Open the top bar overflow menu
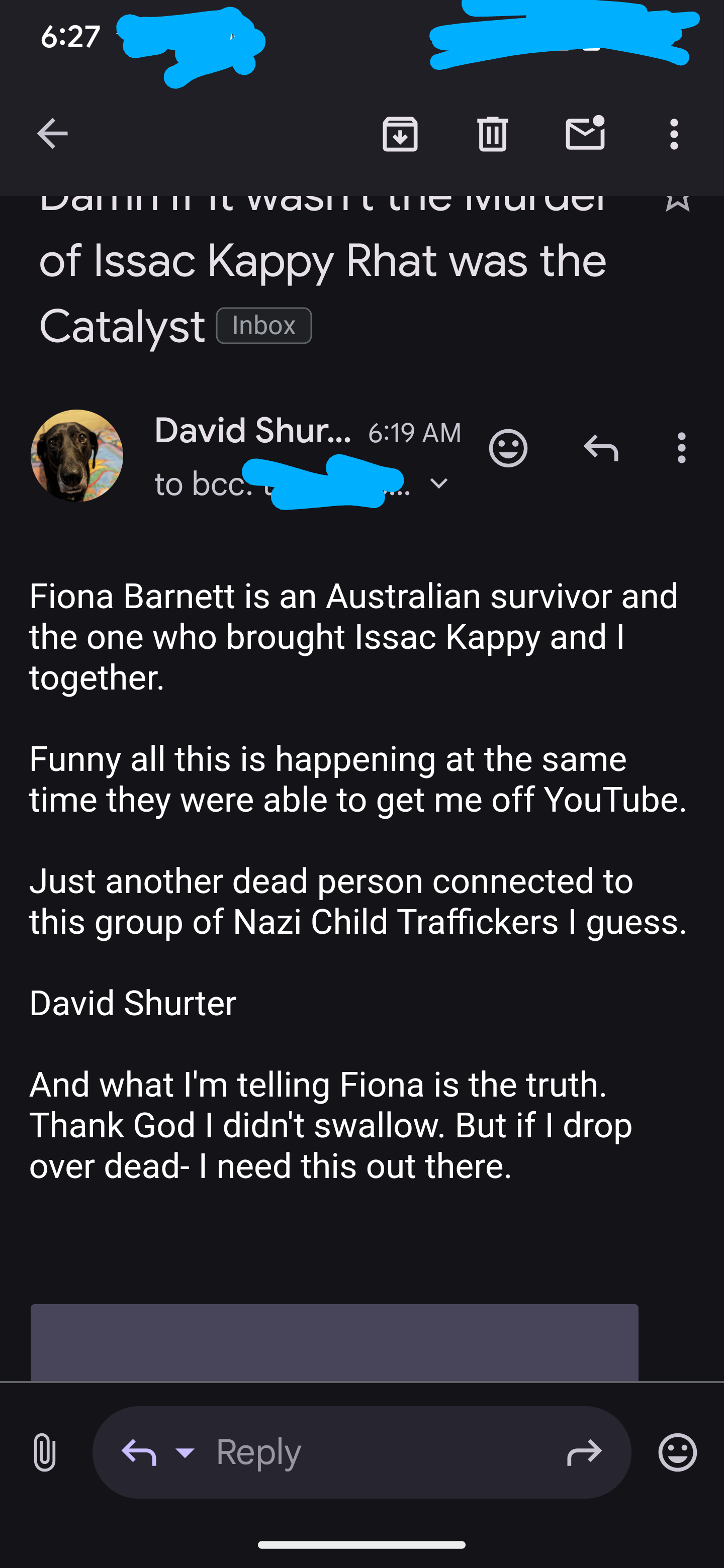The height and width of the screenshot is (1568, 724). coord(673,134)
